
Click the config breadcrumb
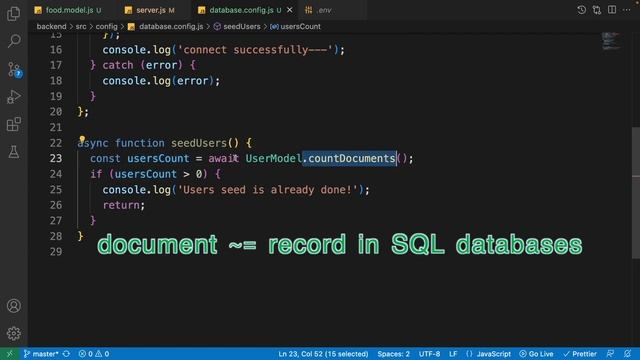tap(107, 27)
